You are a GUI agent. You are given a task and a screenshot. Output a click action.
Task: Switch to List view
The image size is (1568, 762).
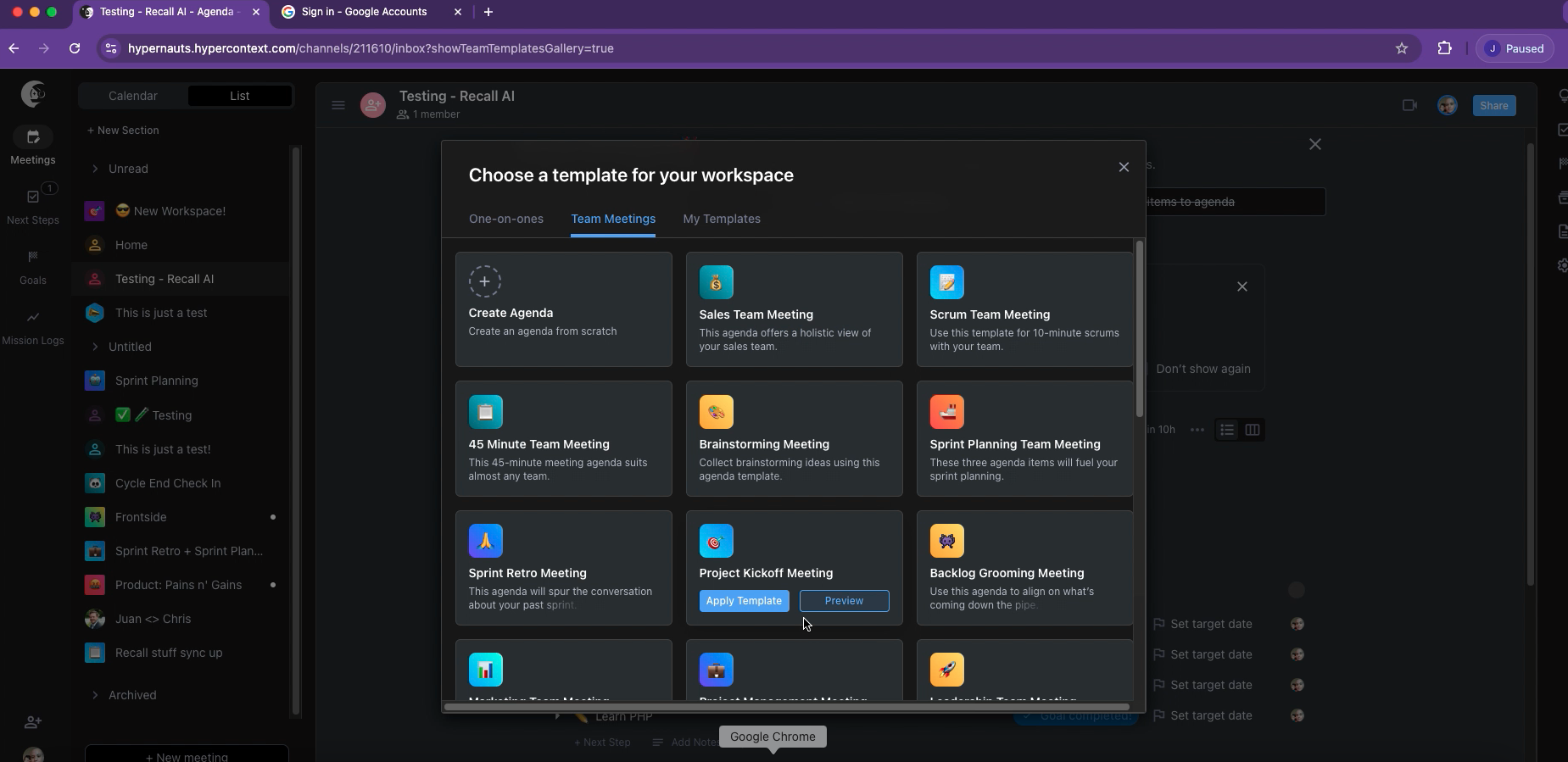[239, 96]
